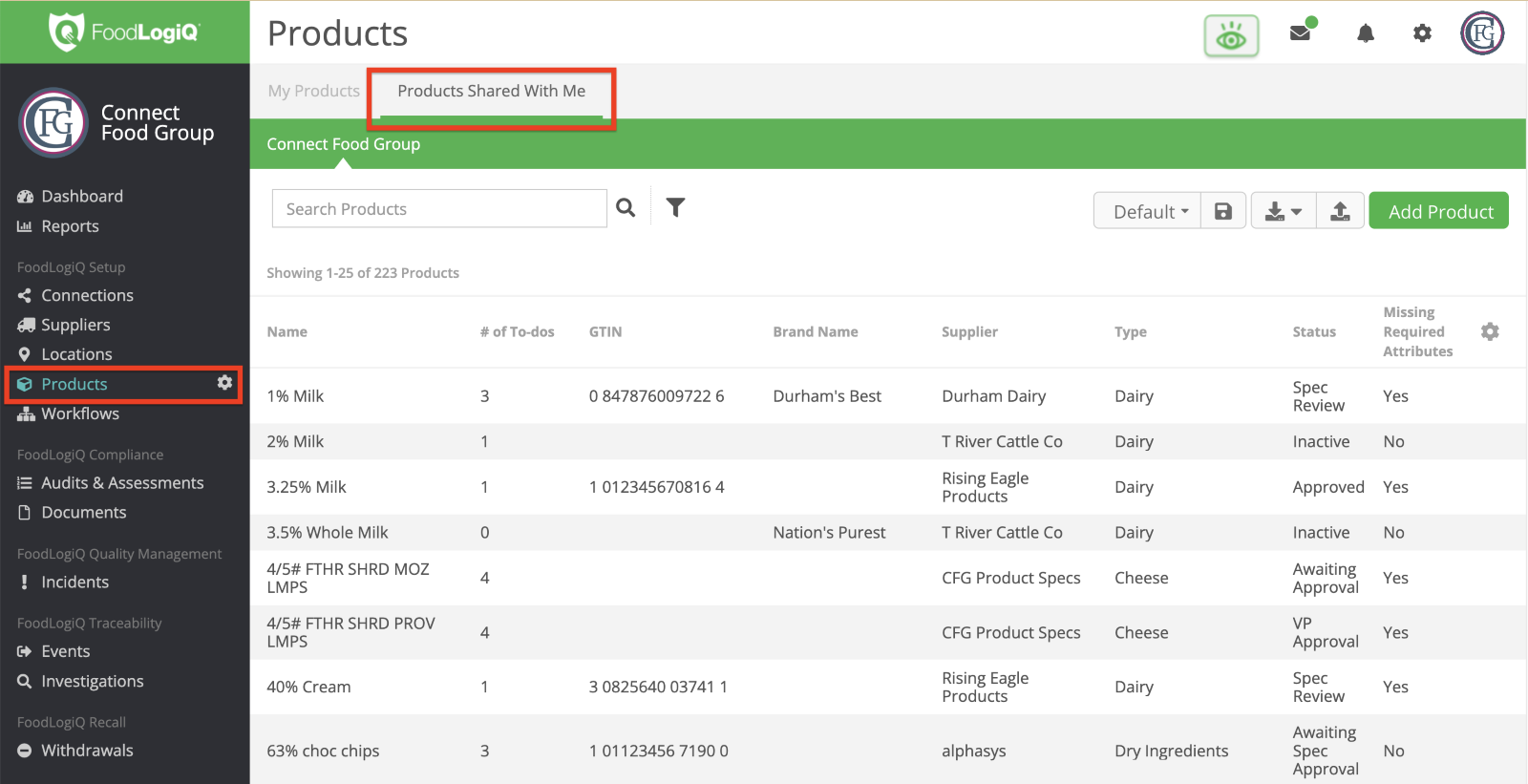The width and height of the screenshot is (1528, 784).
Task: Open the 4/5# FTHR SHRD PROV LMPS product
Action: coord(351,632)
